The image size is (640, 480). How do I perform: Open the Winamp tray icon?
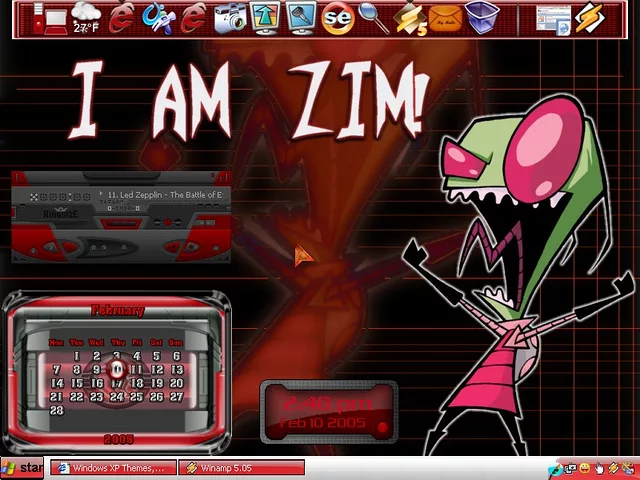coord(613,468)
